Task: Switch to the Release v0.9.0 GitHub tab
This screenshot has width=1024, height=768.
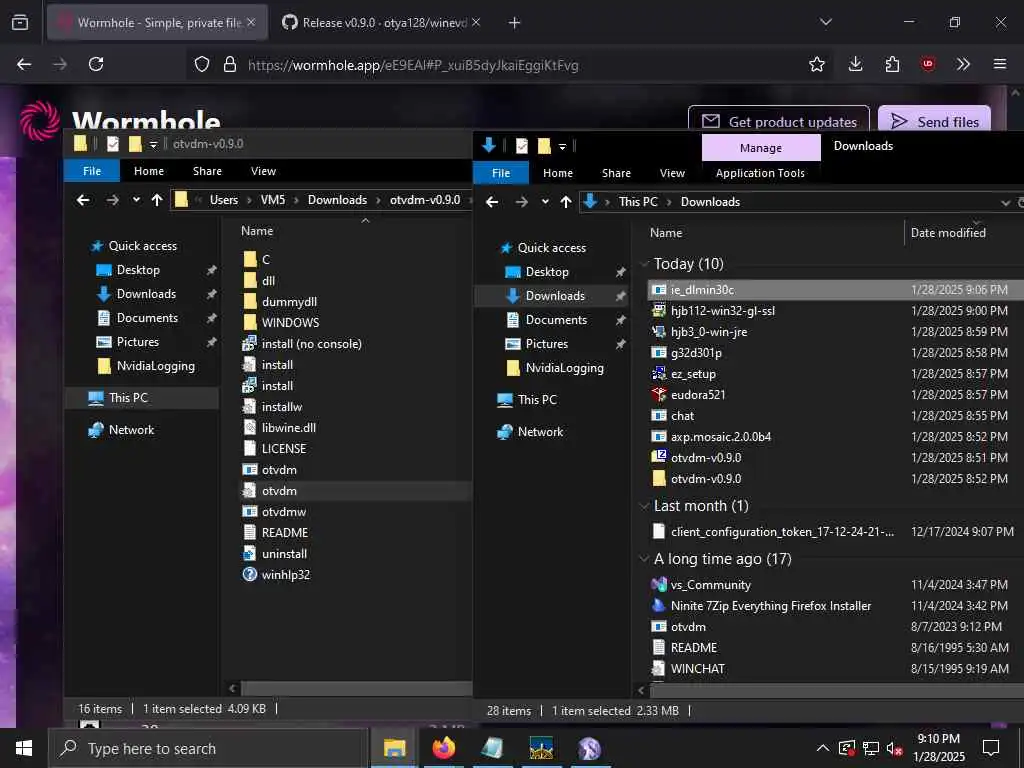Action: pos(381,22)
